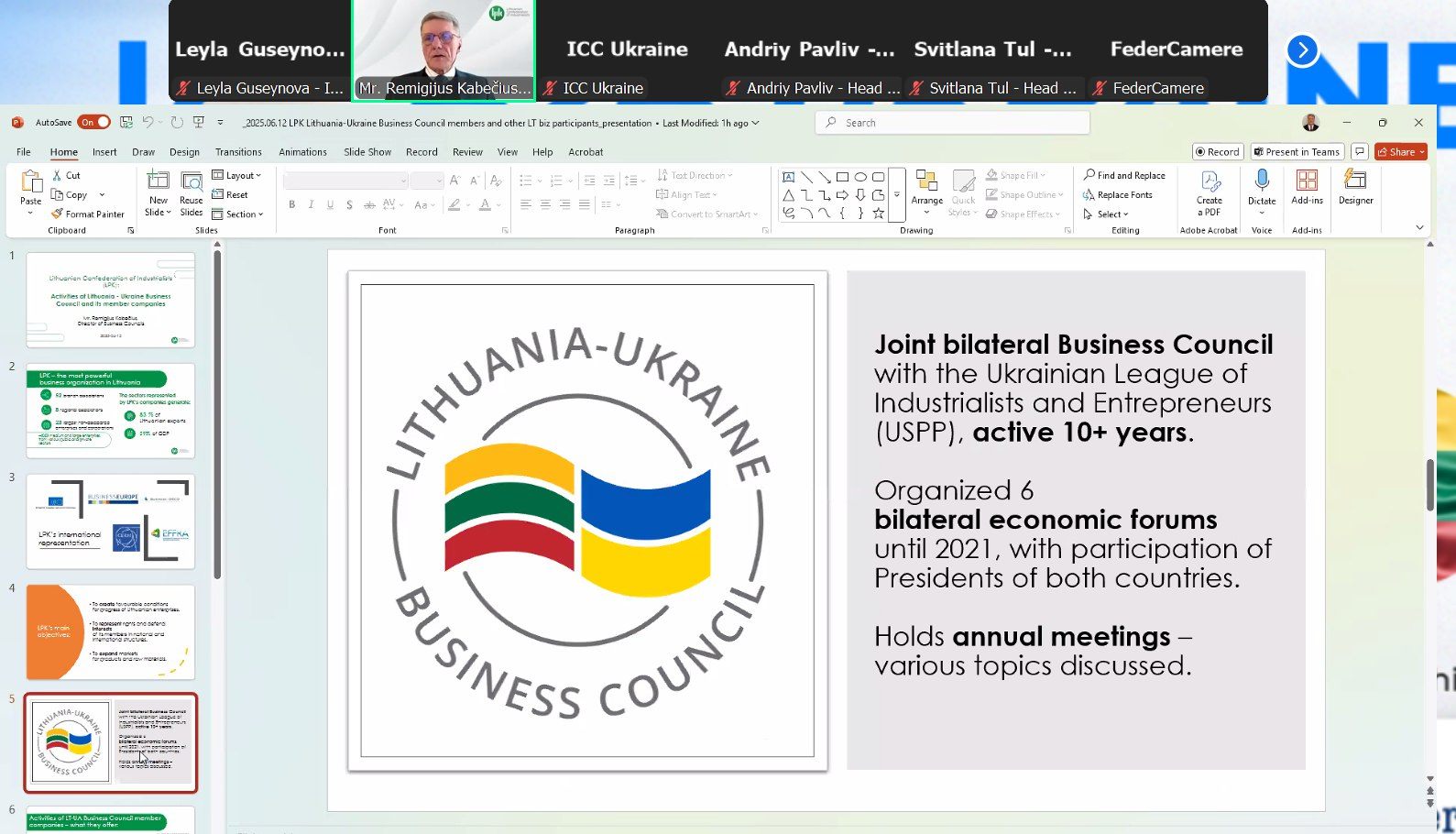Open Customize Quick Access Toolbar dropdown
The image size is (1456, 834).
(x=220, y=122)
